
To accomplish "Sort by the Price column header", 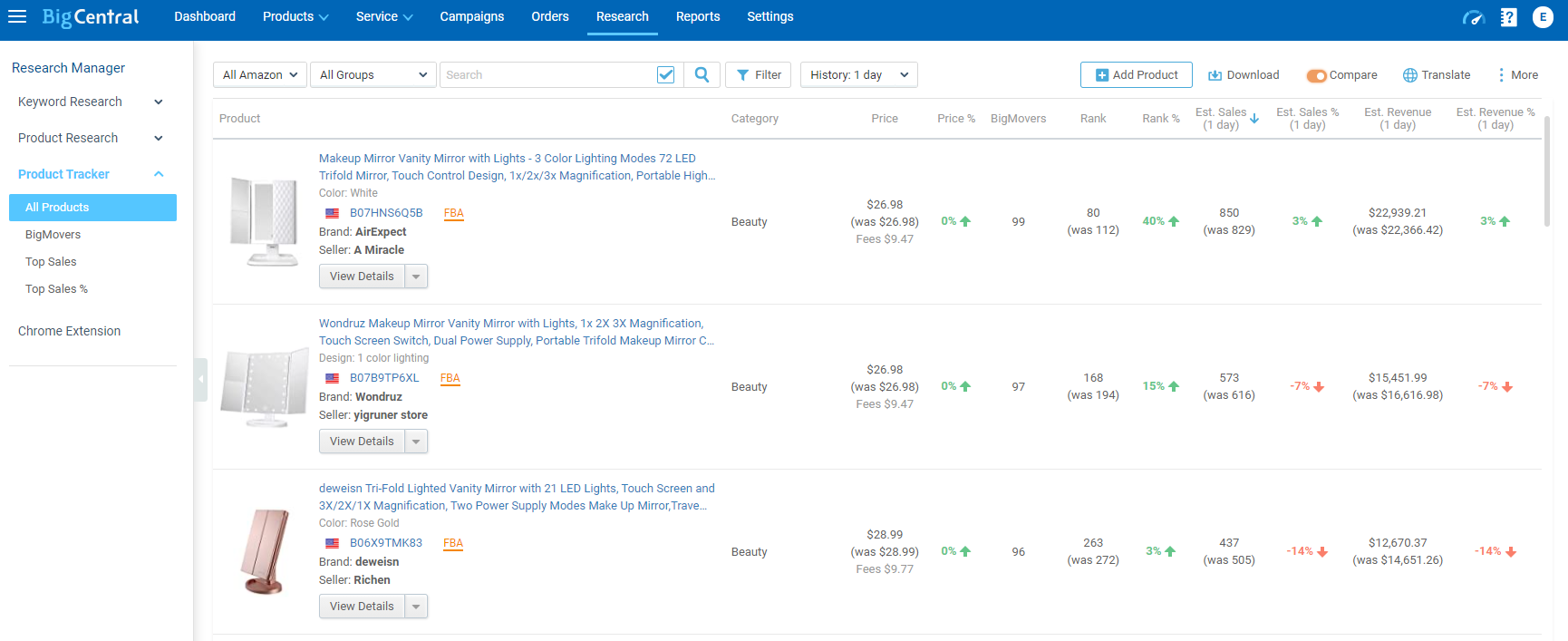I will point(885,119).
